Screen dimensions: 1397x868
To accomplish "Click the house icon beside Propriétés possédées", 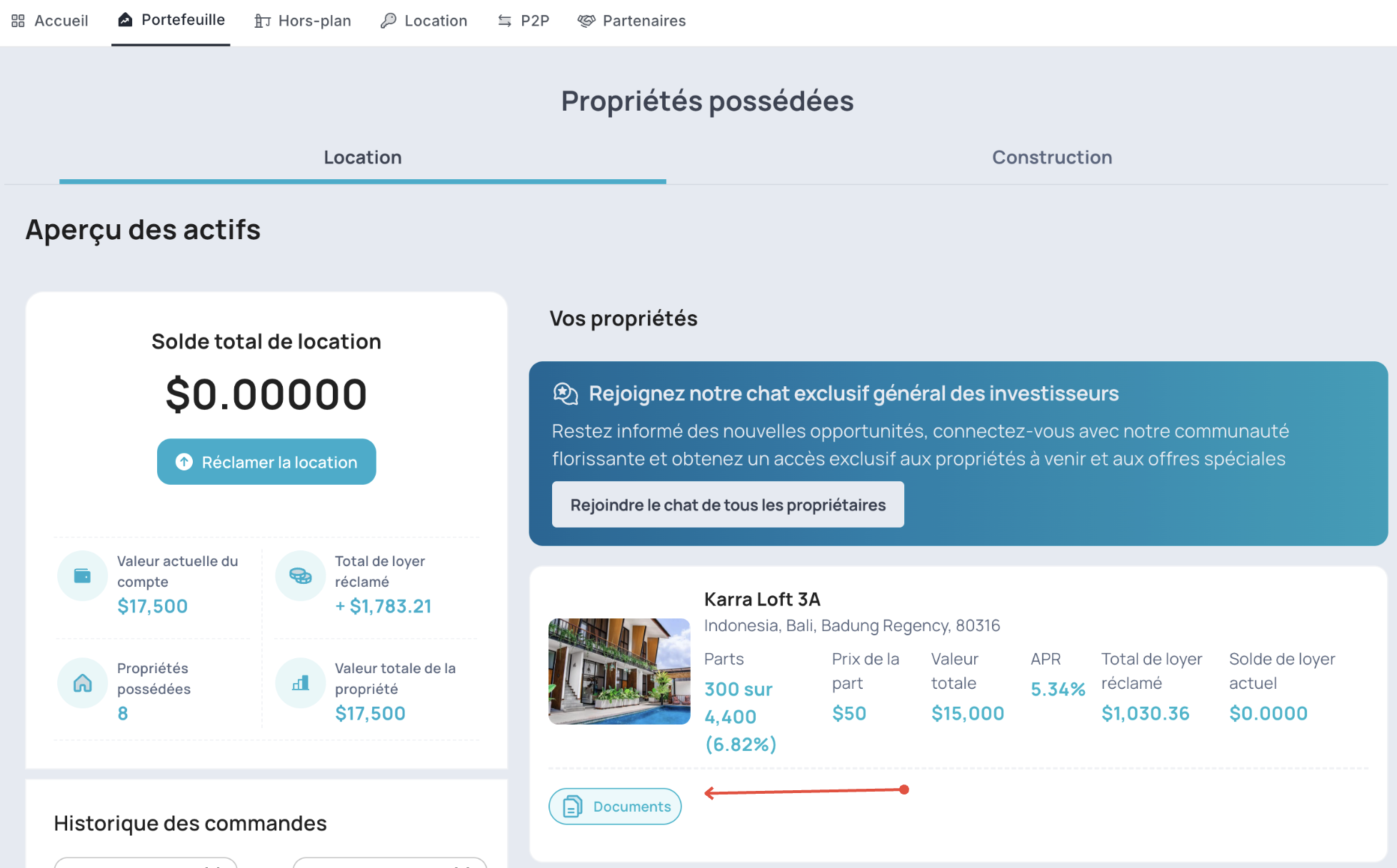I will 82,682.
